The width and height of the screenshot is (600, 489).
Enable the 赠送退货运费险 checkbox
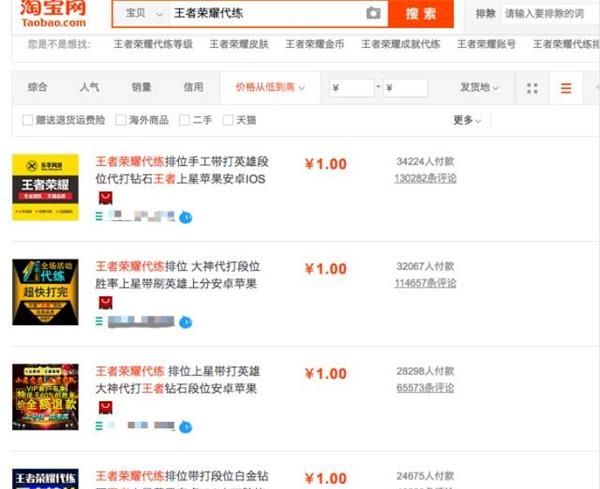click(x=28, y=120)
